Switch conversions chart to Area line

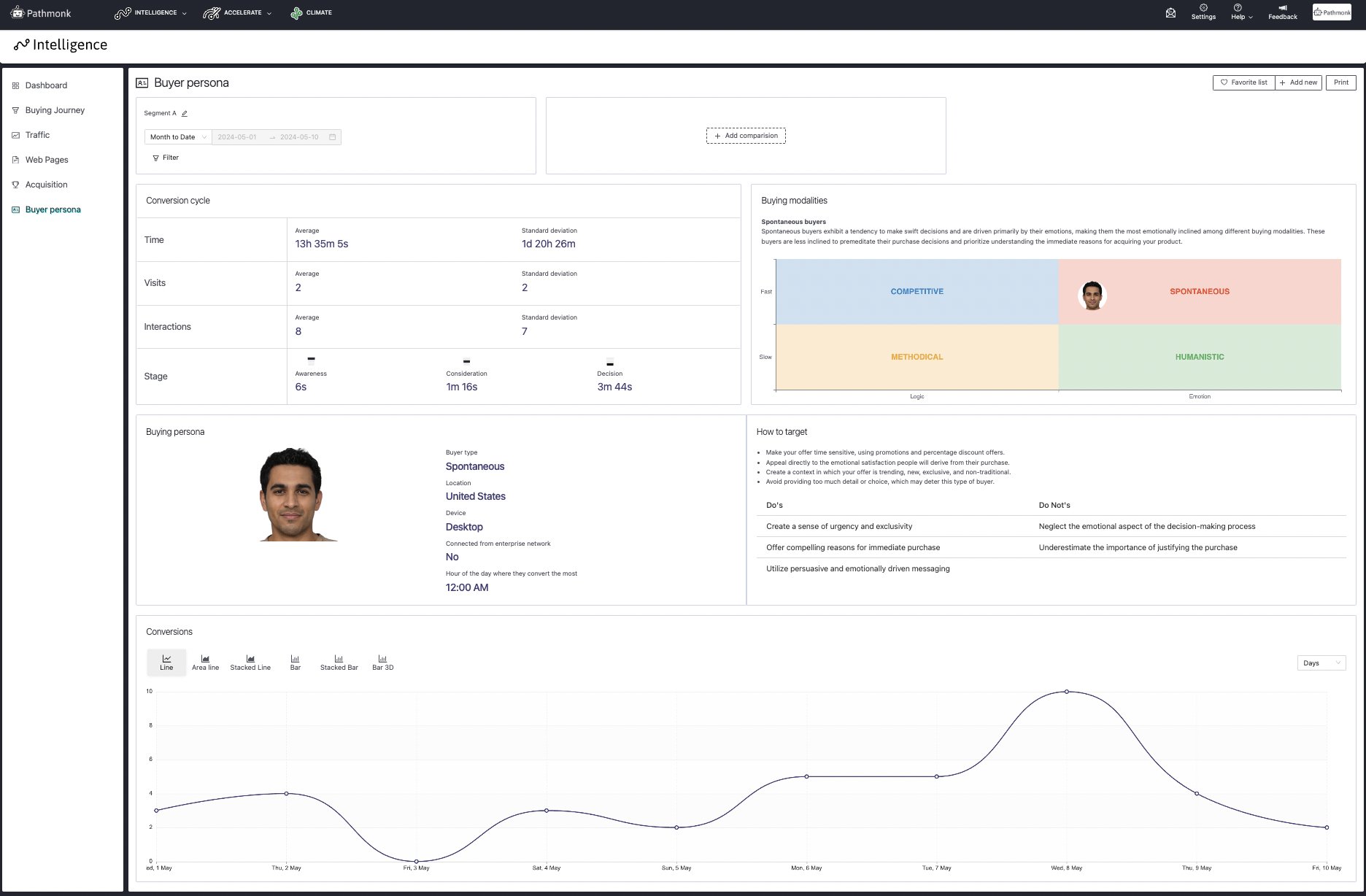(205, 662)
